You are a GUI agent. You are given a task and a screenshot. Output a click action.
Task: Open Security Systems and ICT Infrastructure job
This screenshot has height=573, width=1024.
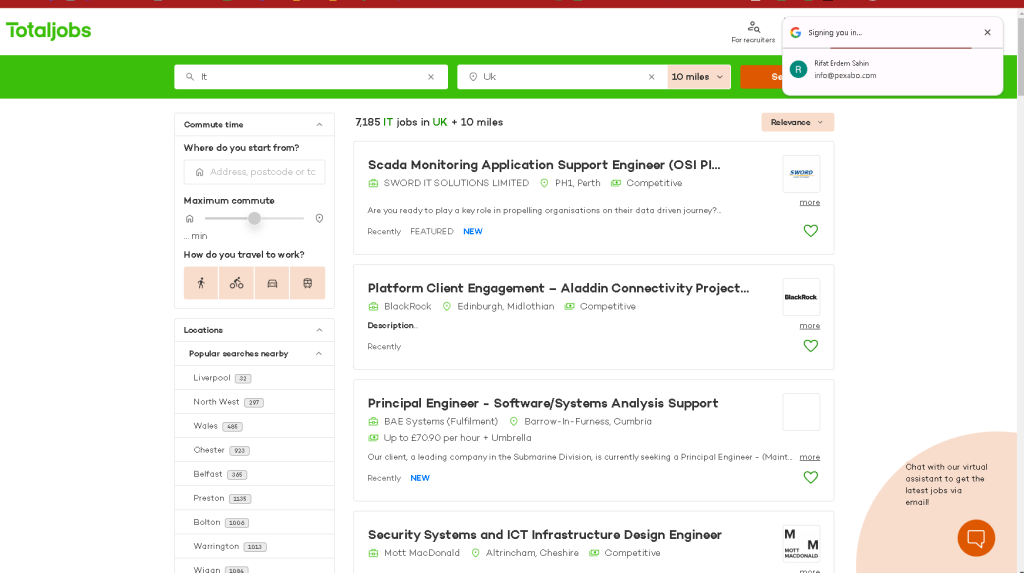pos(545,534)
